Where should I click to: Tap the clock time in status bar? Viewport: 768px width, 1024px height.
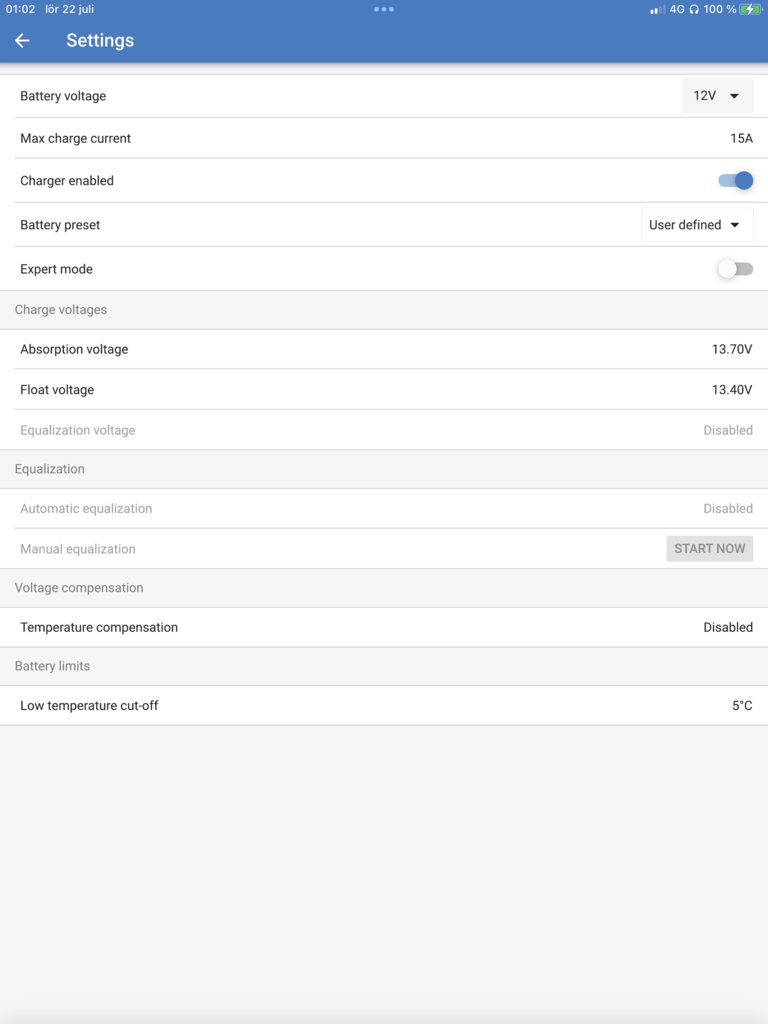[x=20, y=9]
